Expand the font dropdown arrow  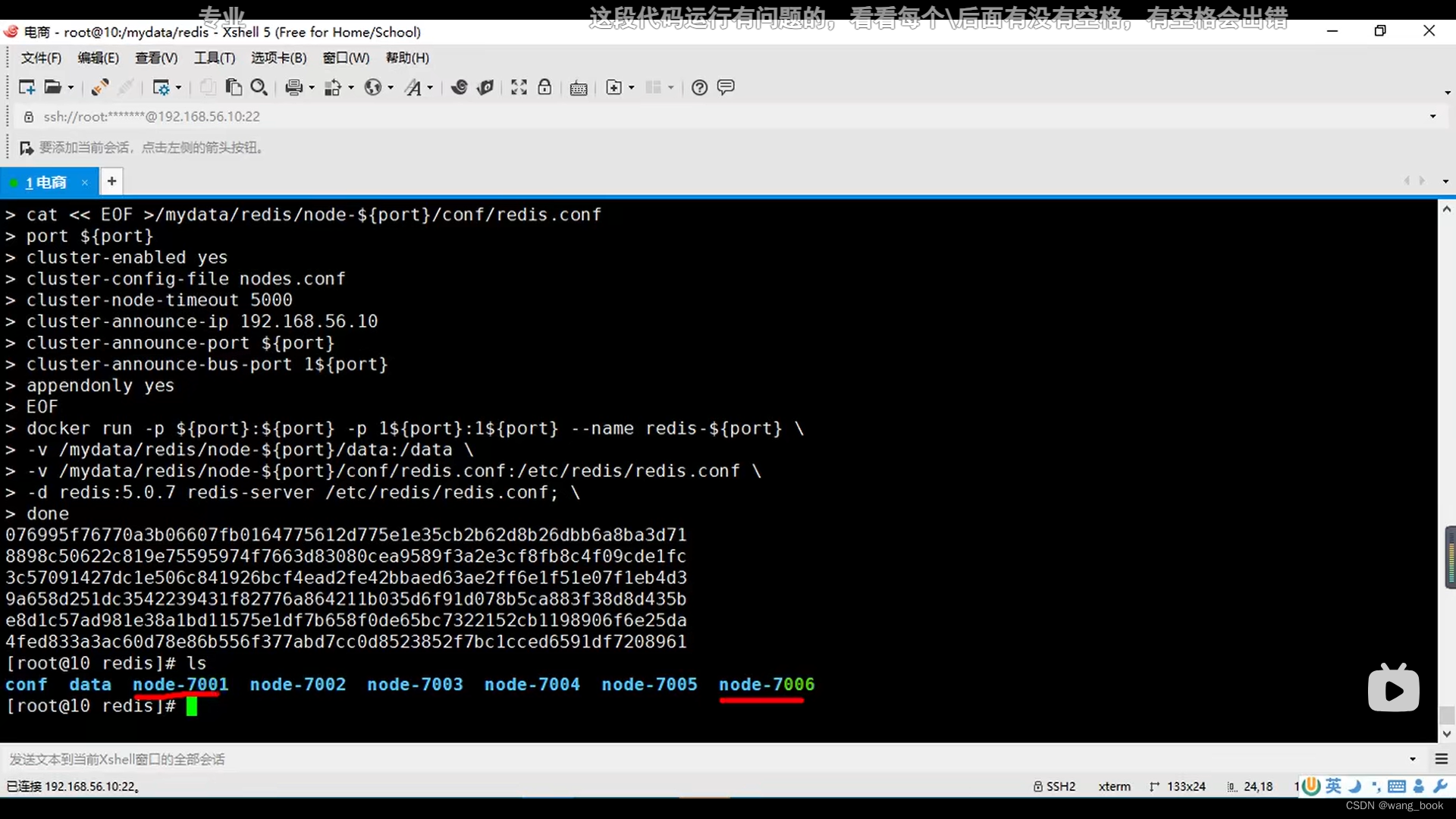tap(430, 88)
